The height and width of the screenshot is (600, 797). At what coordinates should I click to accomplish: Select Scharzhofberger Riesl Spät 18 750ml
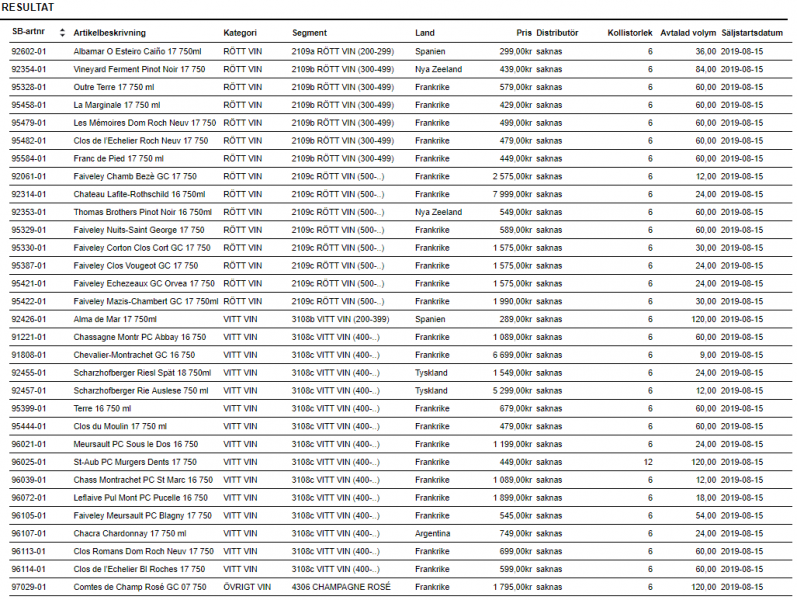142,373
